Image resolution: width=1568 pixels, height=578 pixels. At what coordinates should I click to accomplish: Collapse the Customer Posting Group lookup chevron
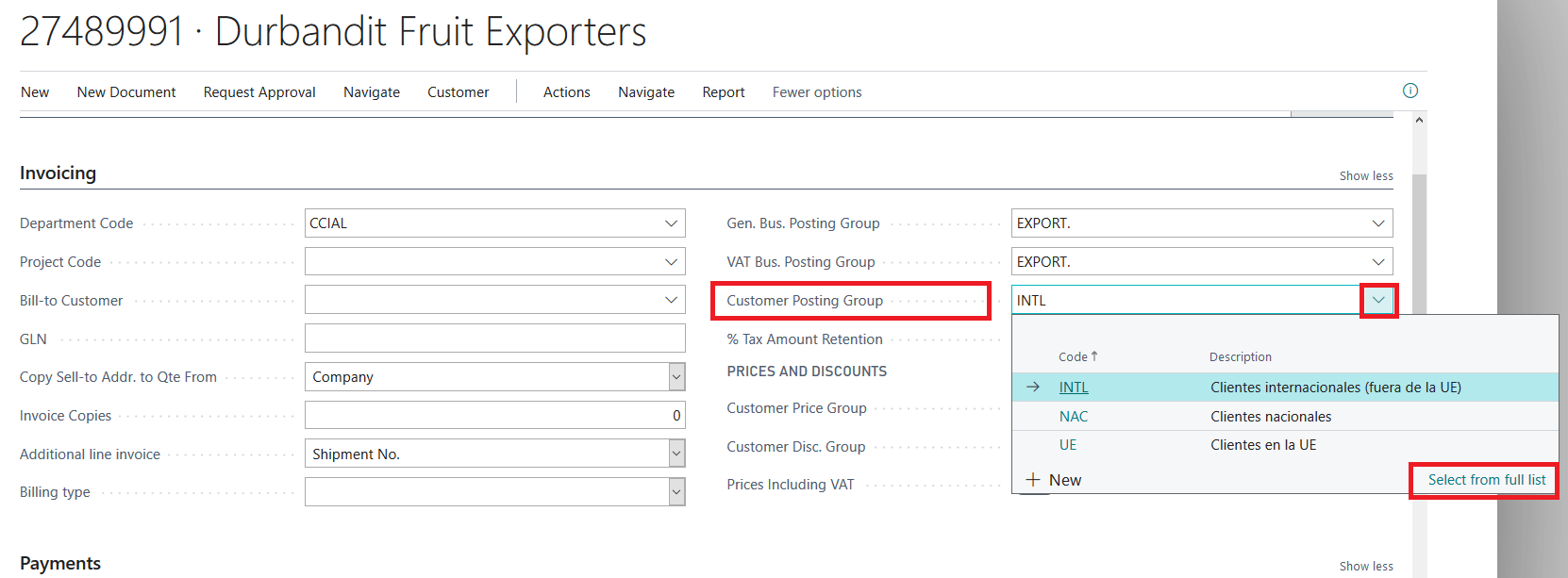coord(1378,300)
